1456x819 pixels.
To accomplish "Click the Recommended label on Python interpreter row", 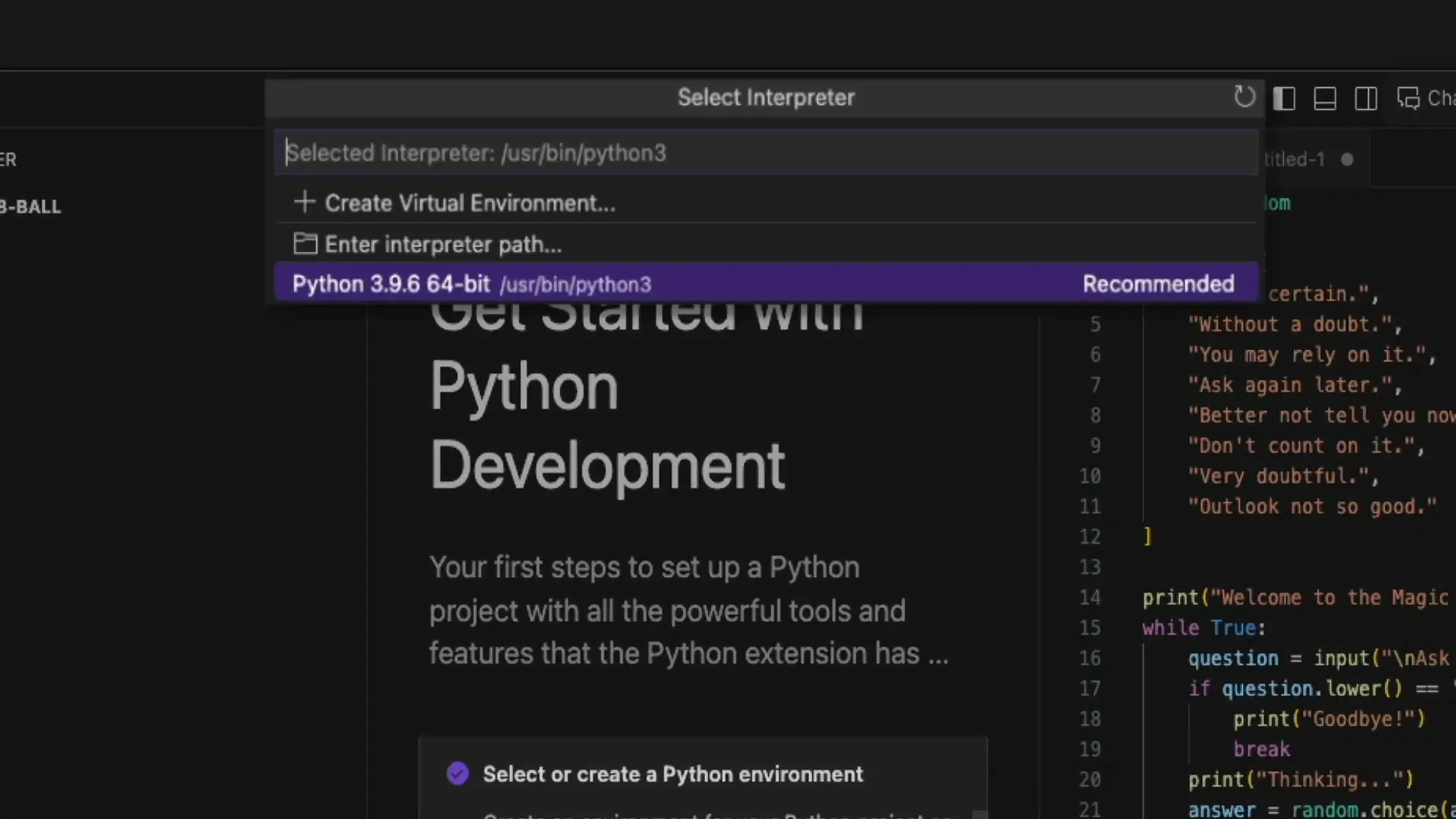I will point(1158,284).
